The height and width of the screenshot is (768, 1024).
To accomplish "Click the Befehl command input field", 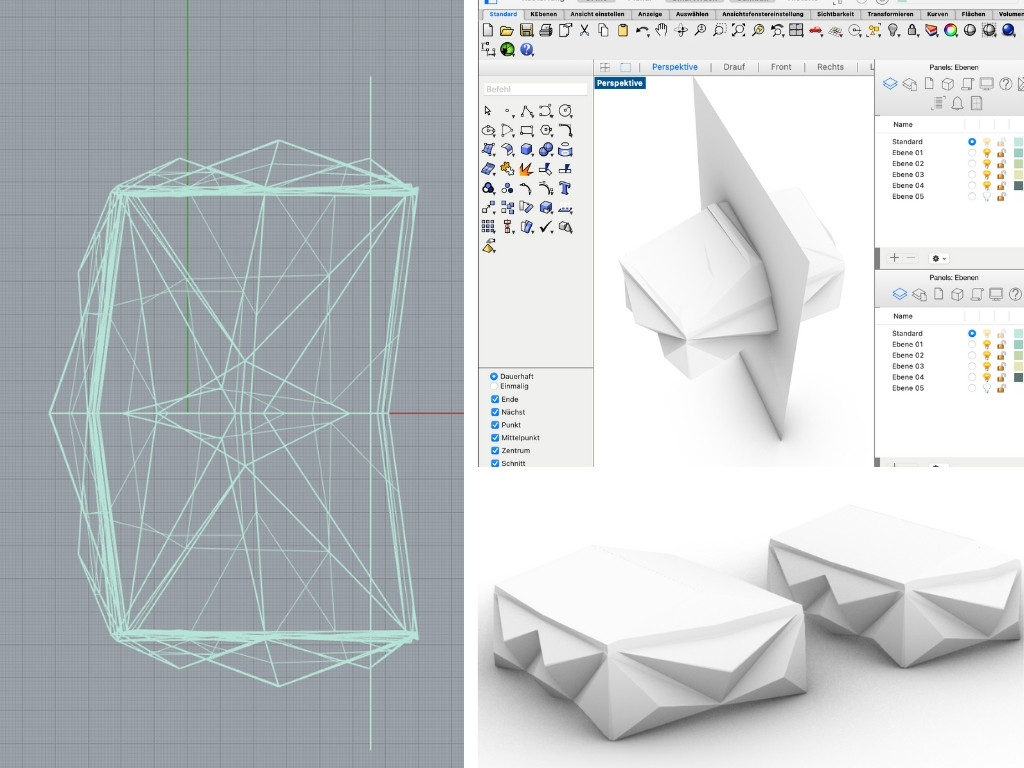I will point(535,89).
